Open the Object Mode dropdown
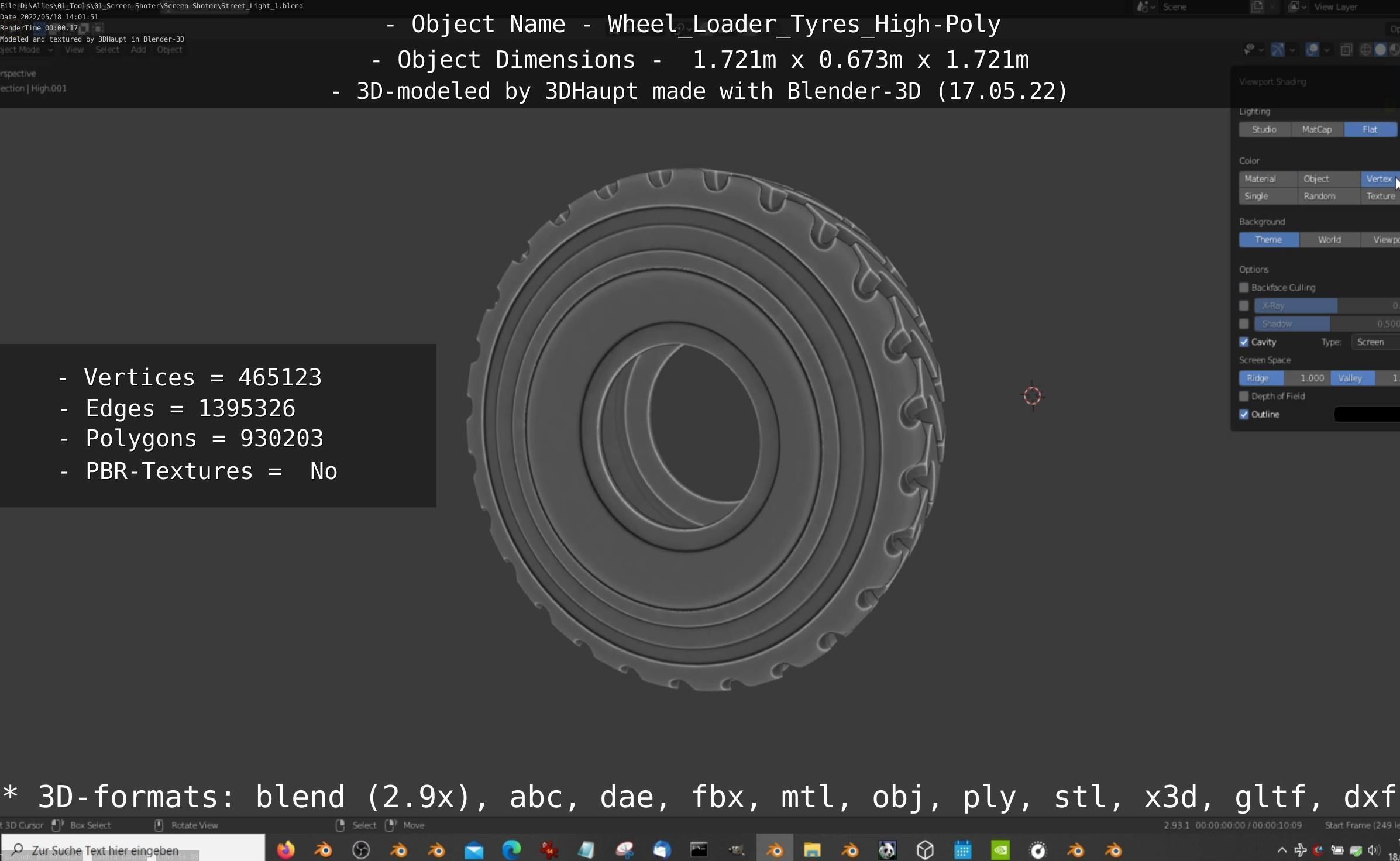This screenshot has height=861, width=1400. (x=26, y=50)
